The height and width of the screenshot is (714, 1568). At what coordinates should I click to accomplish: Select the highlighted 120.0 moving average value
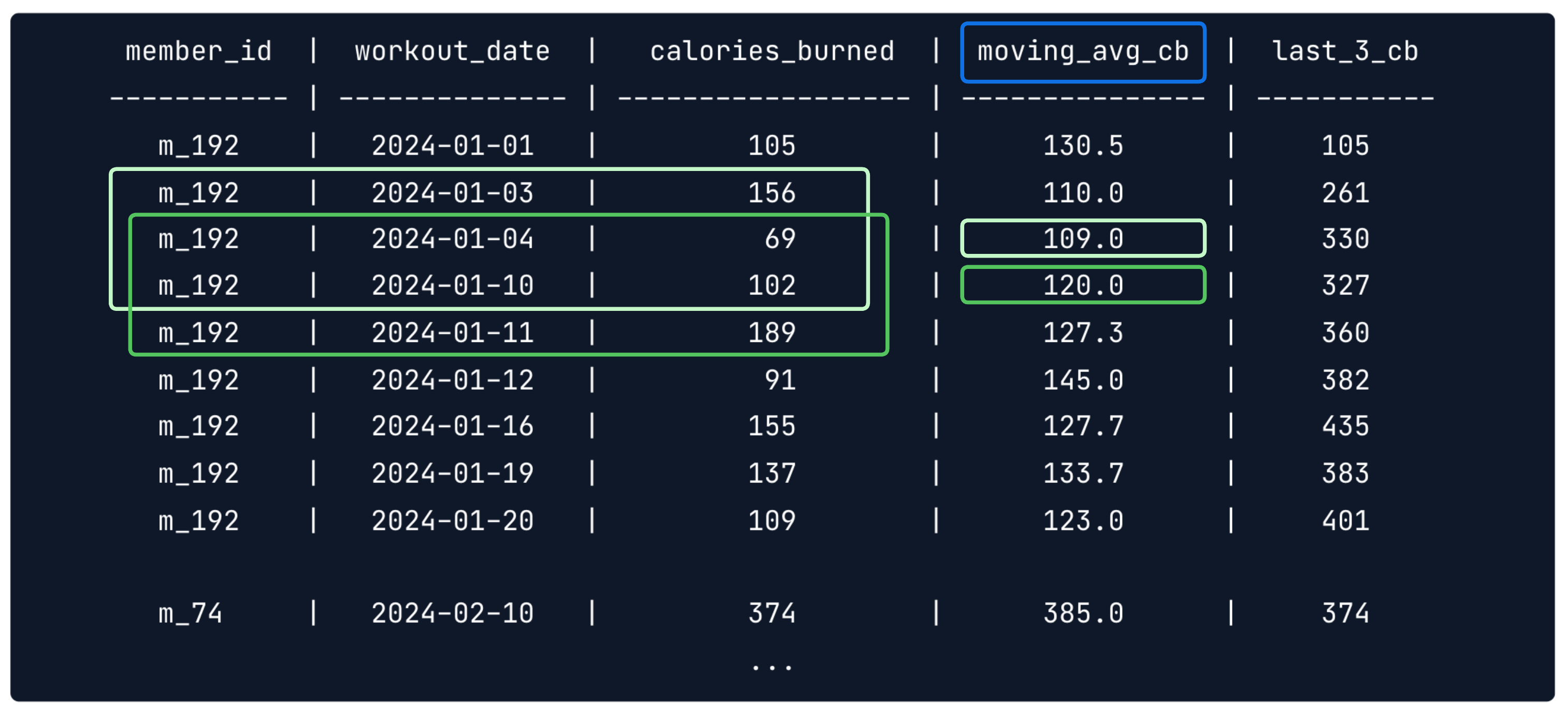pos(1083,285)
